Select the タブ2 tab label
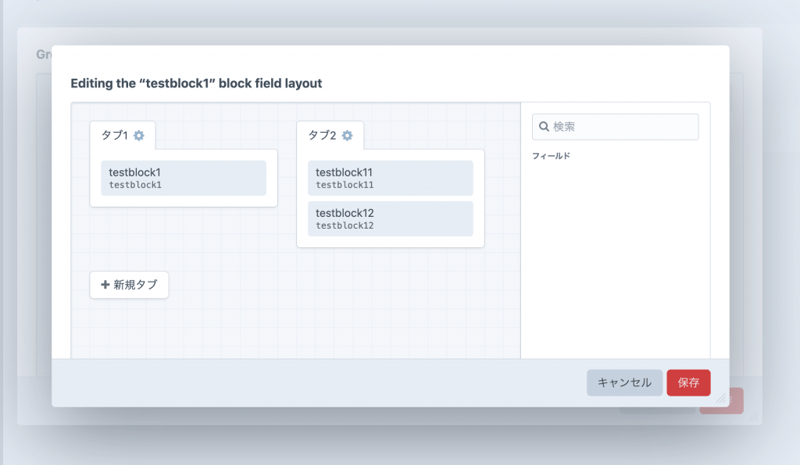This screenshot has width=800, height=465. [322, 136]
